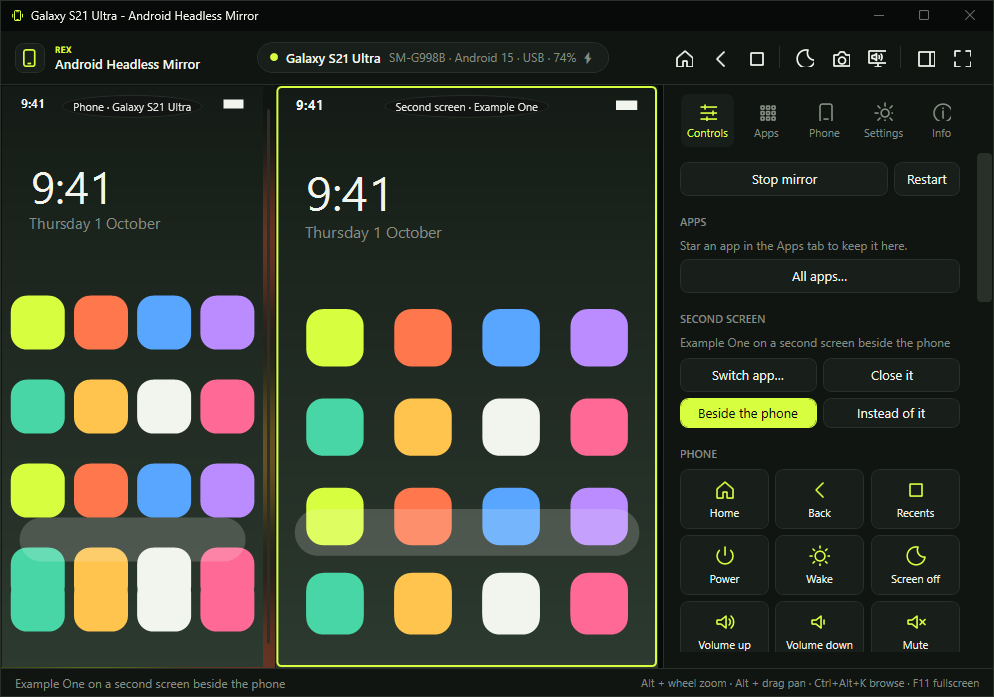Viewport: 994px width, 697px height.
Task: Open the Galaxy S21 Ultra device selector pill
Action: coord(433,58)
